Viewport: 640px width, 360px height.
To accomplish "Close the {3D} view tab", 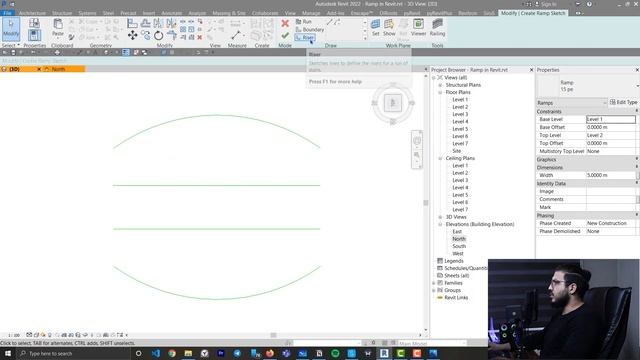I will point(39,69).
